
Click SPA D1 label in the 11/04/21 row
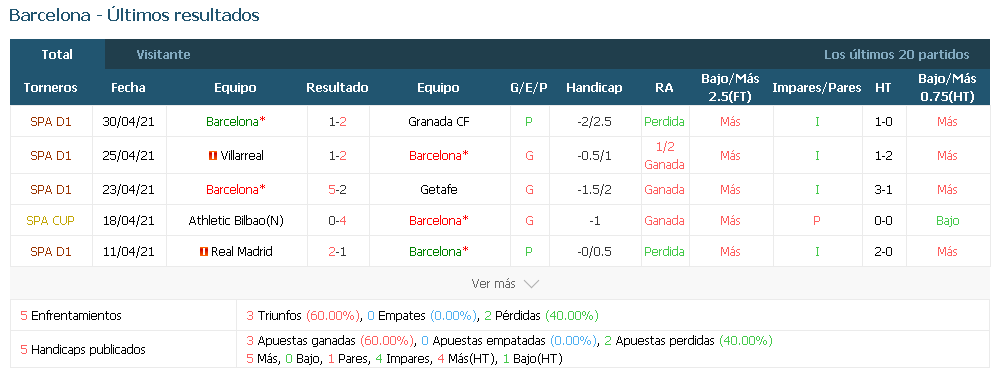pyautogui.click(x=50, y=252)
